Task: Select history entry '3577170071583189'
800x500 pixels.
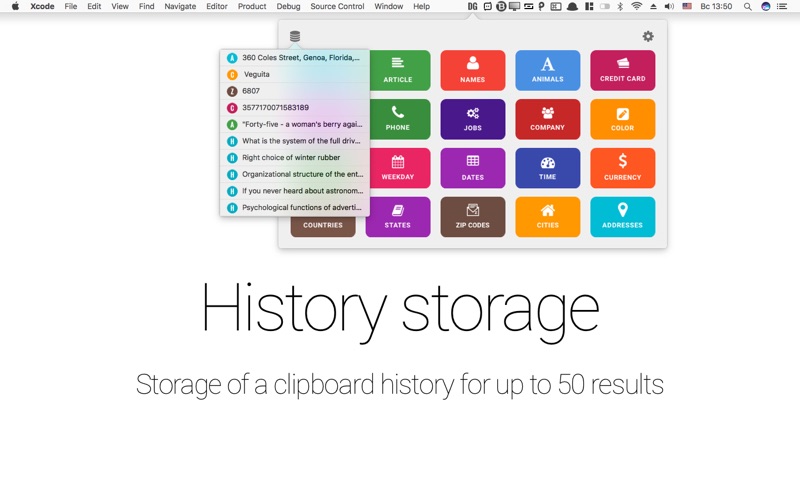Action: [295, 108]
